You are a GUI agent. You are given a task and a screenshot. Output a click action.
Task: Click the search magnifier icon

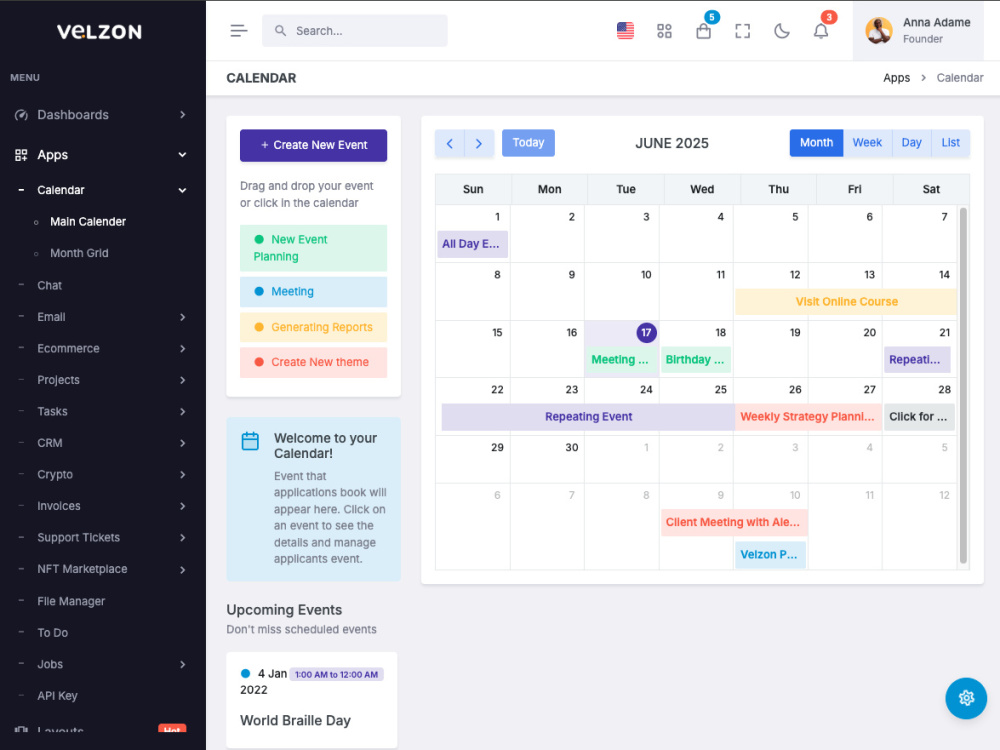[x=280, y=31]
